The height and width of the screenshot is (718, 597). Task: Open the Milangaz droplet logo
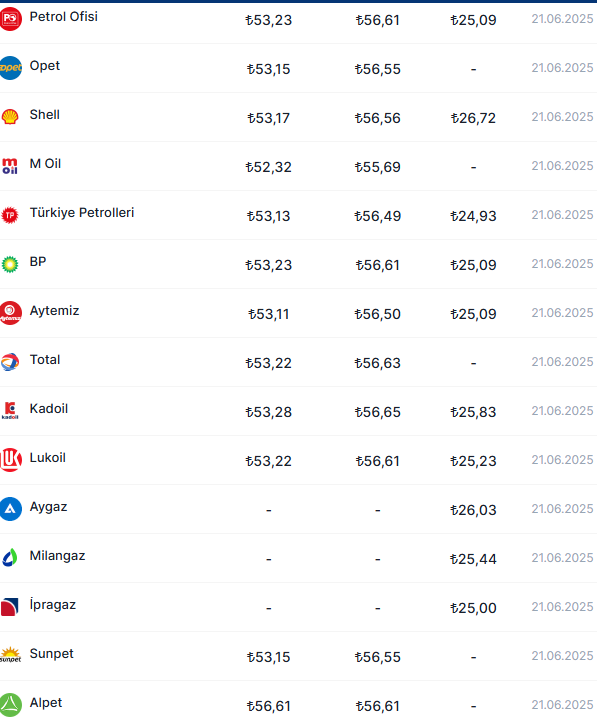click(10, 558)
